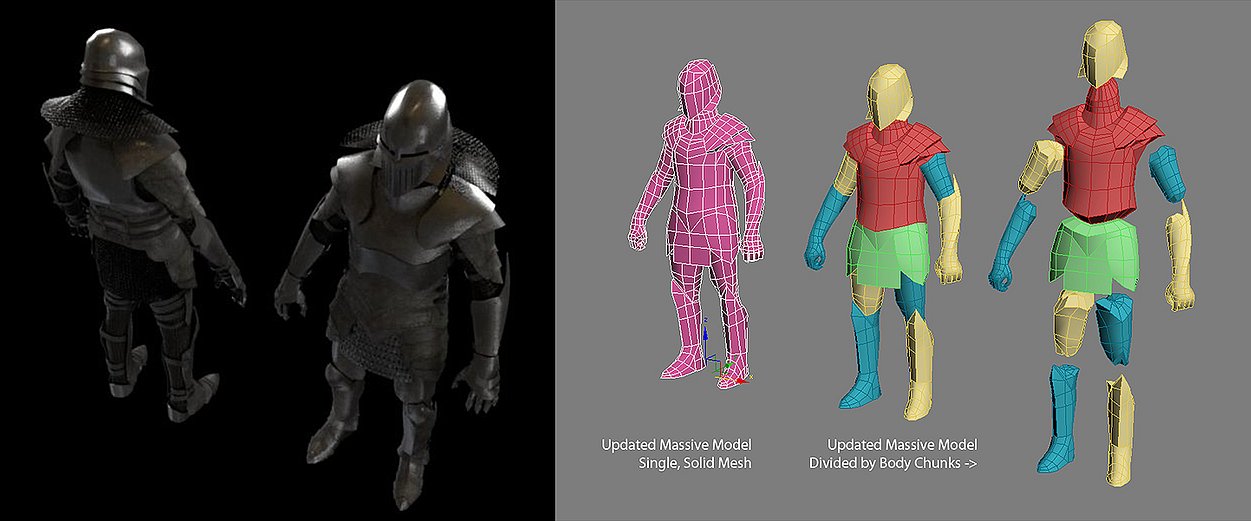The width and height of the screenshot is (1251, 521).
Task: Select the blue thigh chunk of exploded model
Action: (1115, 328)
